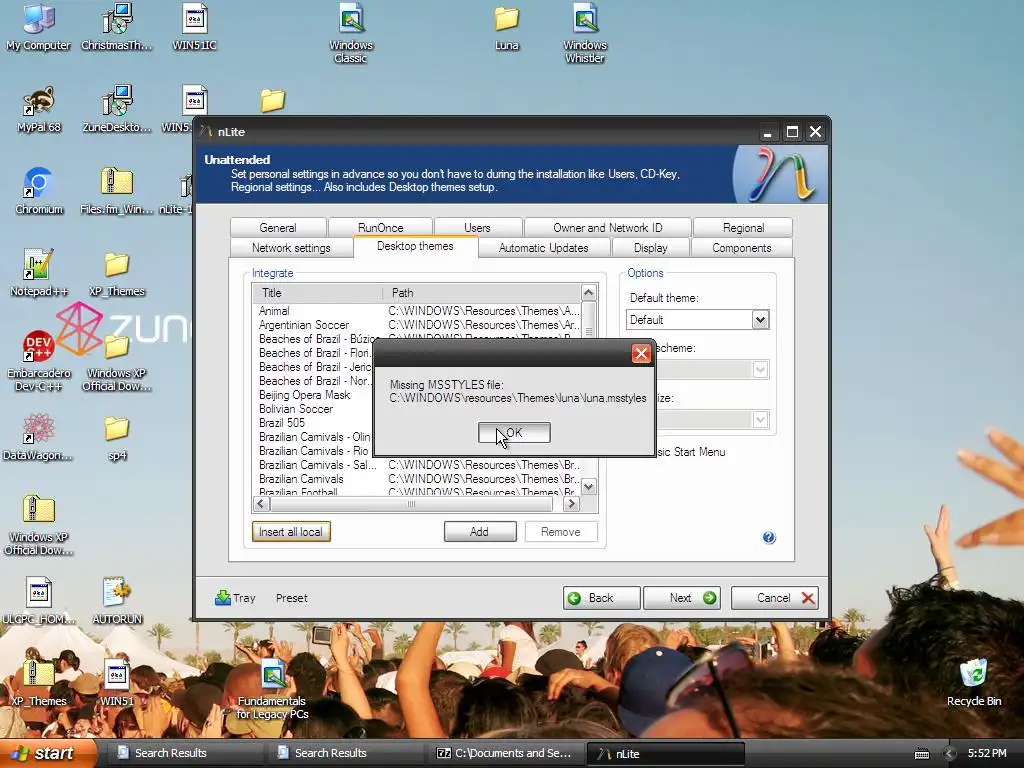Open the Luna folder on desktop
1024x768 pixels.
(507, 27)
